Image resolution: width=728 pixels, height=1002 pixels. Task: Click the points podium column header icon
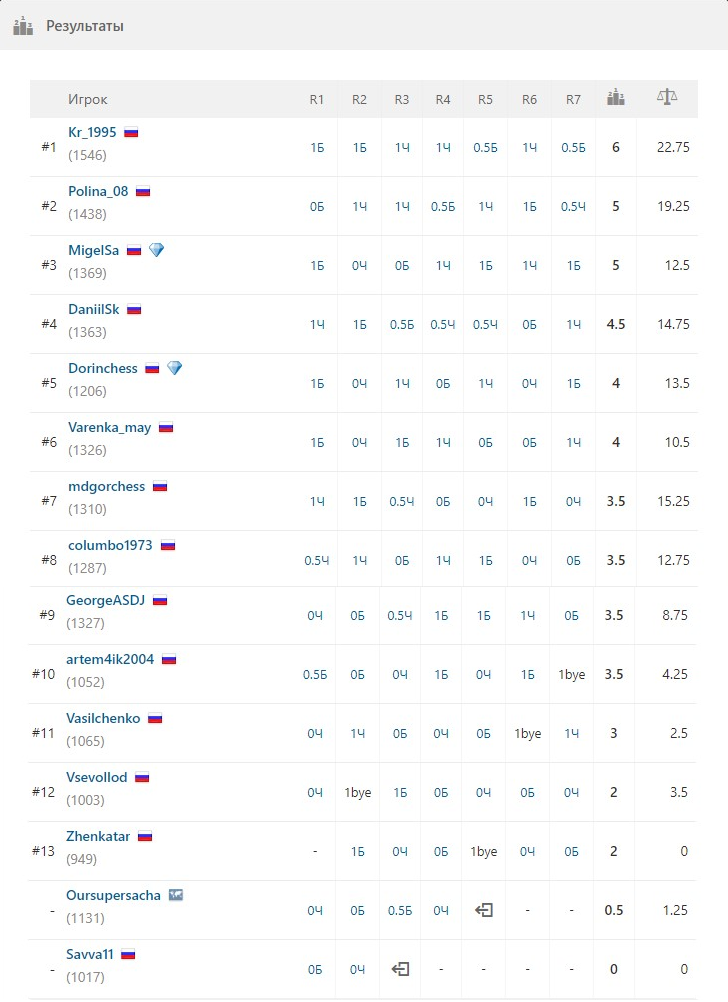(616, 98)
